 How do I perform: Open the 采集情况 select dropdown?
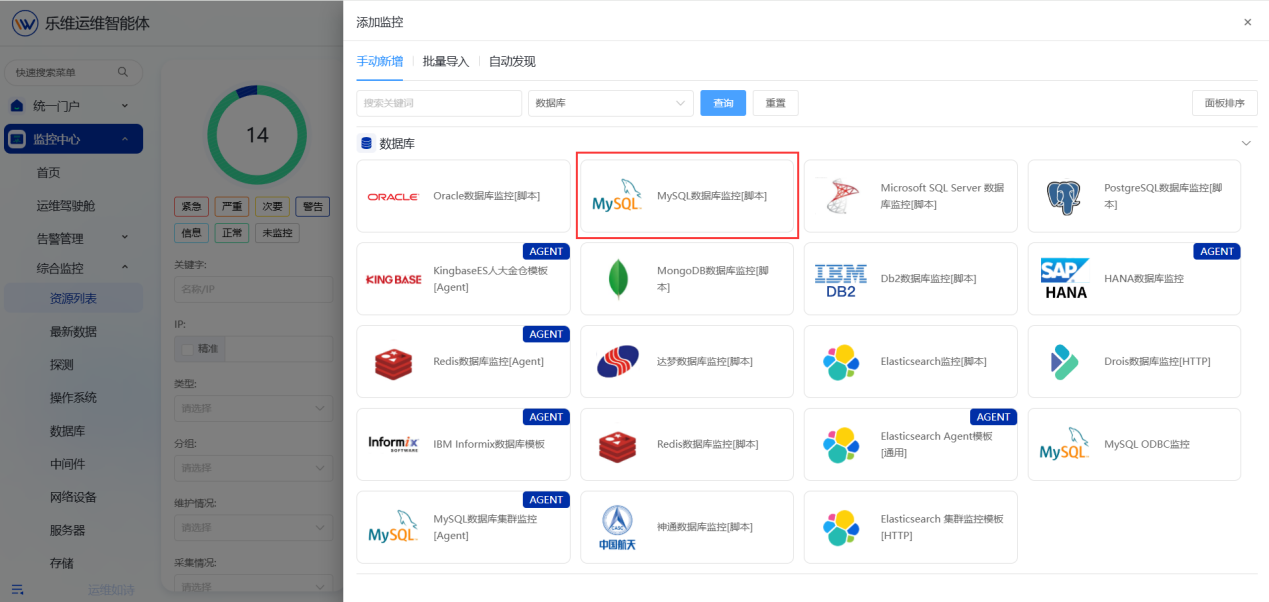254,587
